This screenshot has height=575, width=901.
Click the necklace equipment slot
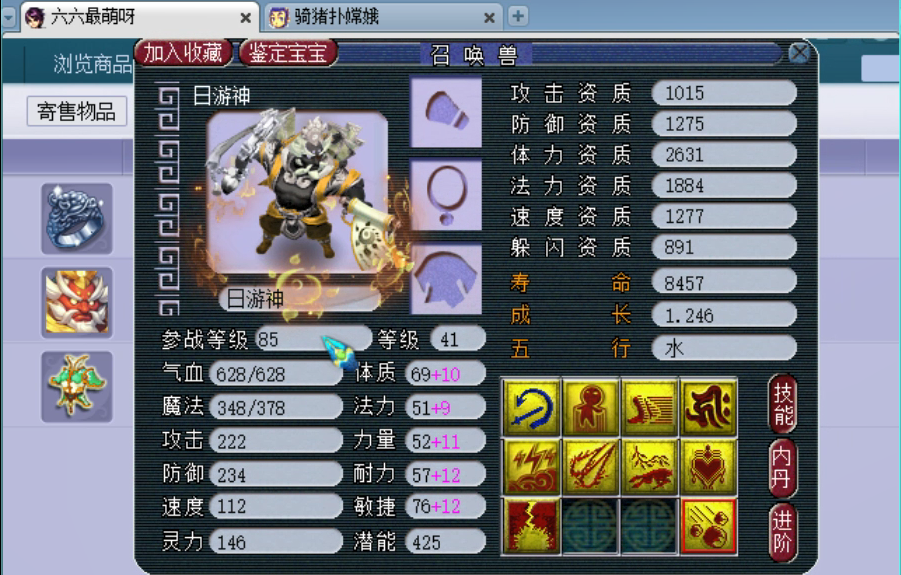[446, 196]
